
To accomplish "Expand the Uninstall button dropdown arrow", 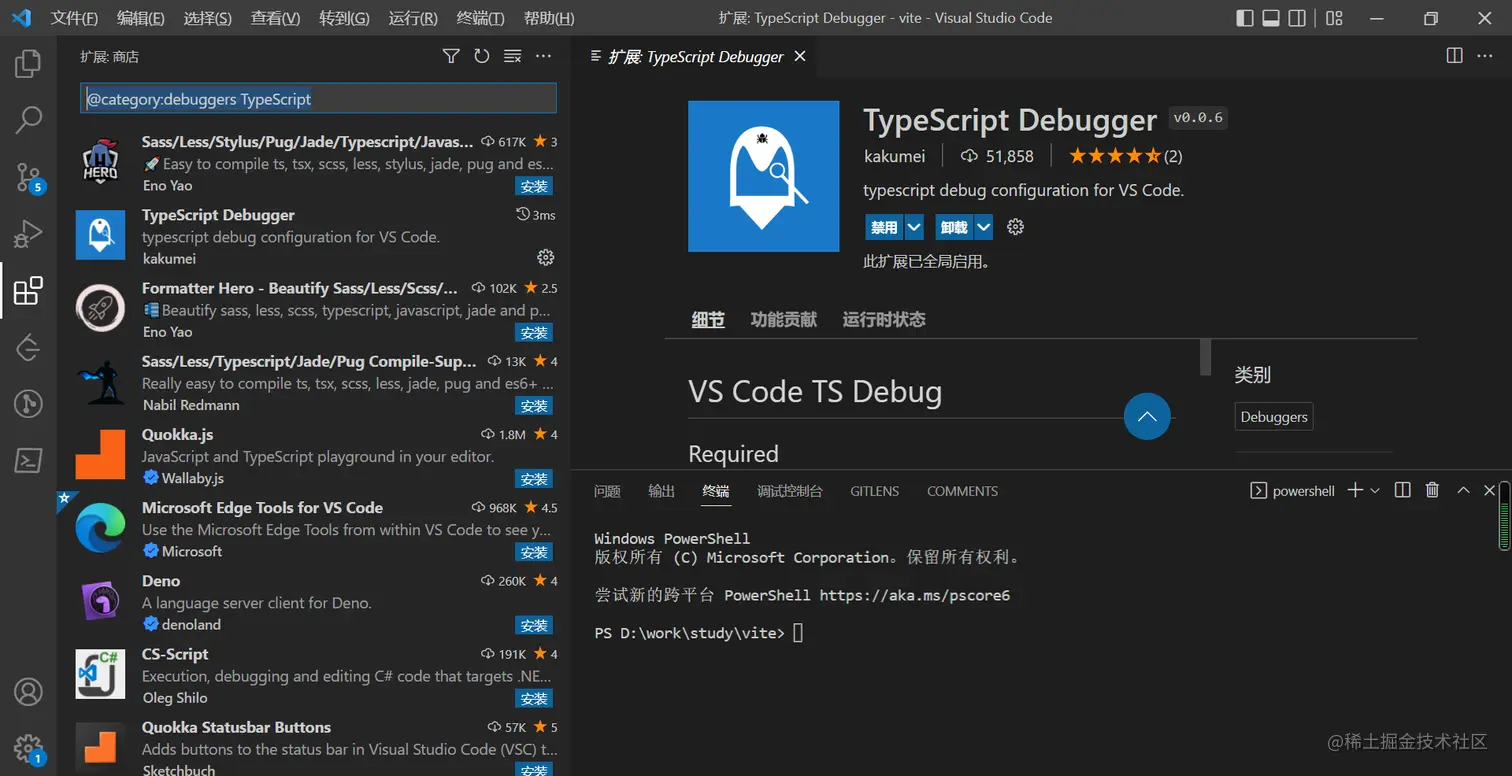I will point(984,227).
